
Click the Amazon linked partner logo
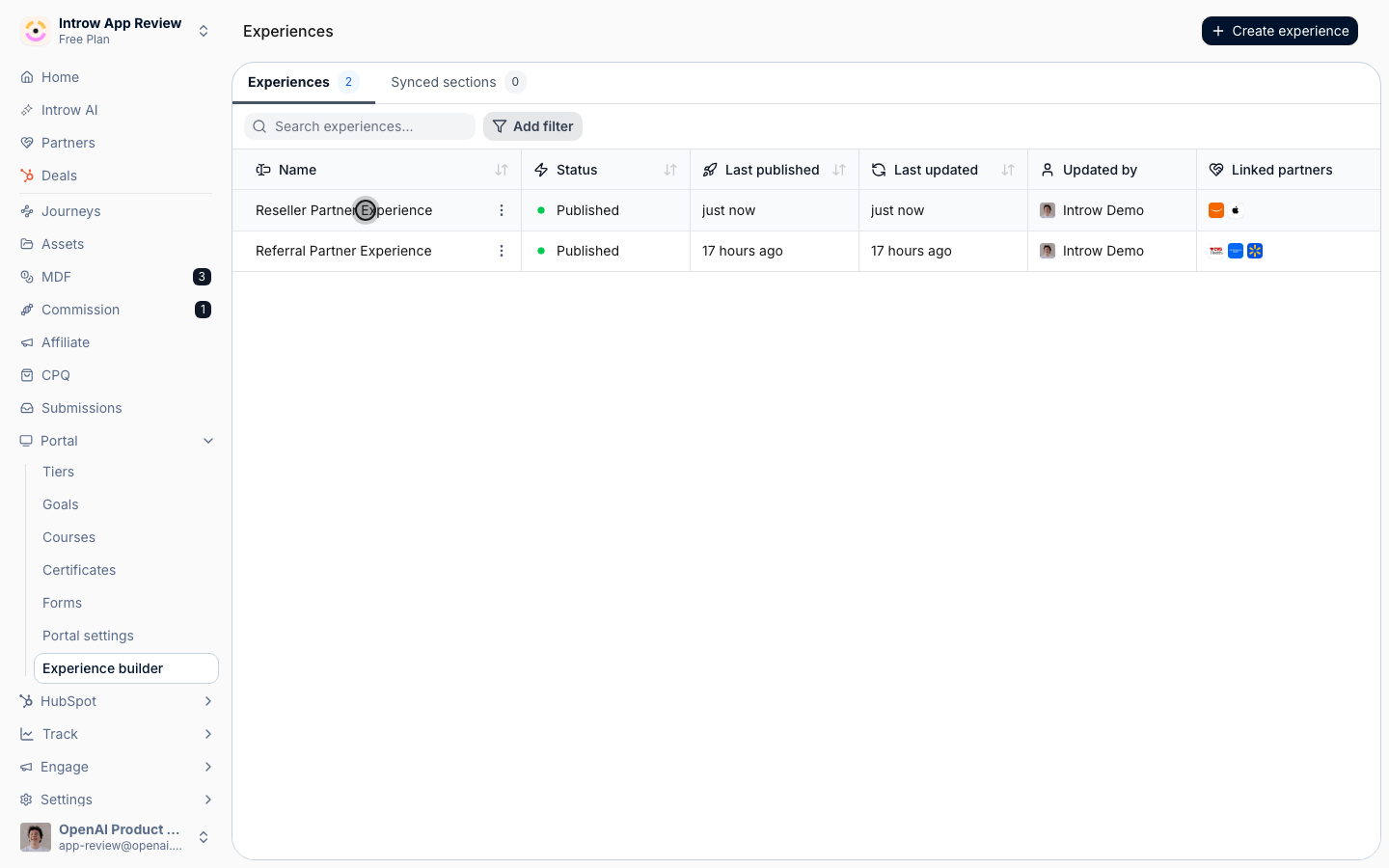pyautogui.click(x=1216, y=210)
